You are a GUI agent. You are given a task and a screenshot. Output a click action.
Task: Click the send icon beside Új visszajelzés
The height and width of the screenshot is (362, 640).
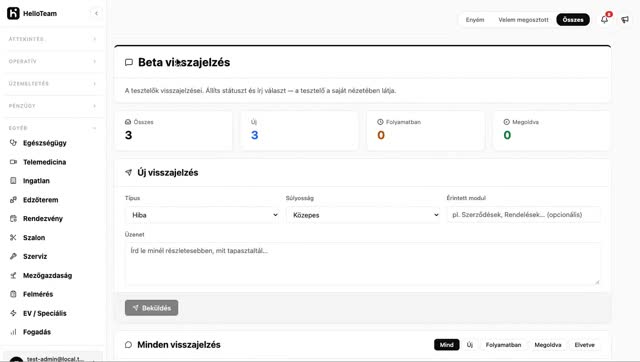coord(129,172)
